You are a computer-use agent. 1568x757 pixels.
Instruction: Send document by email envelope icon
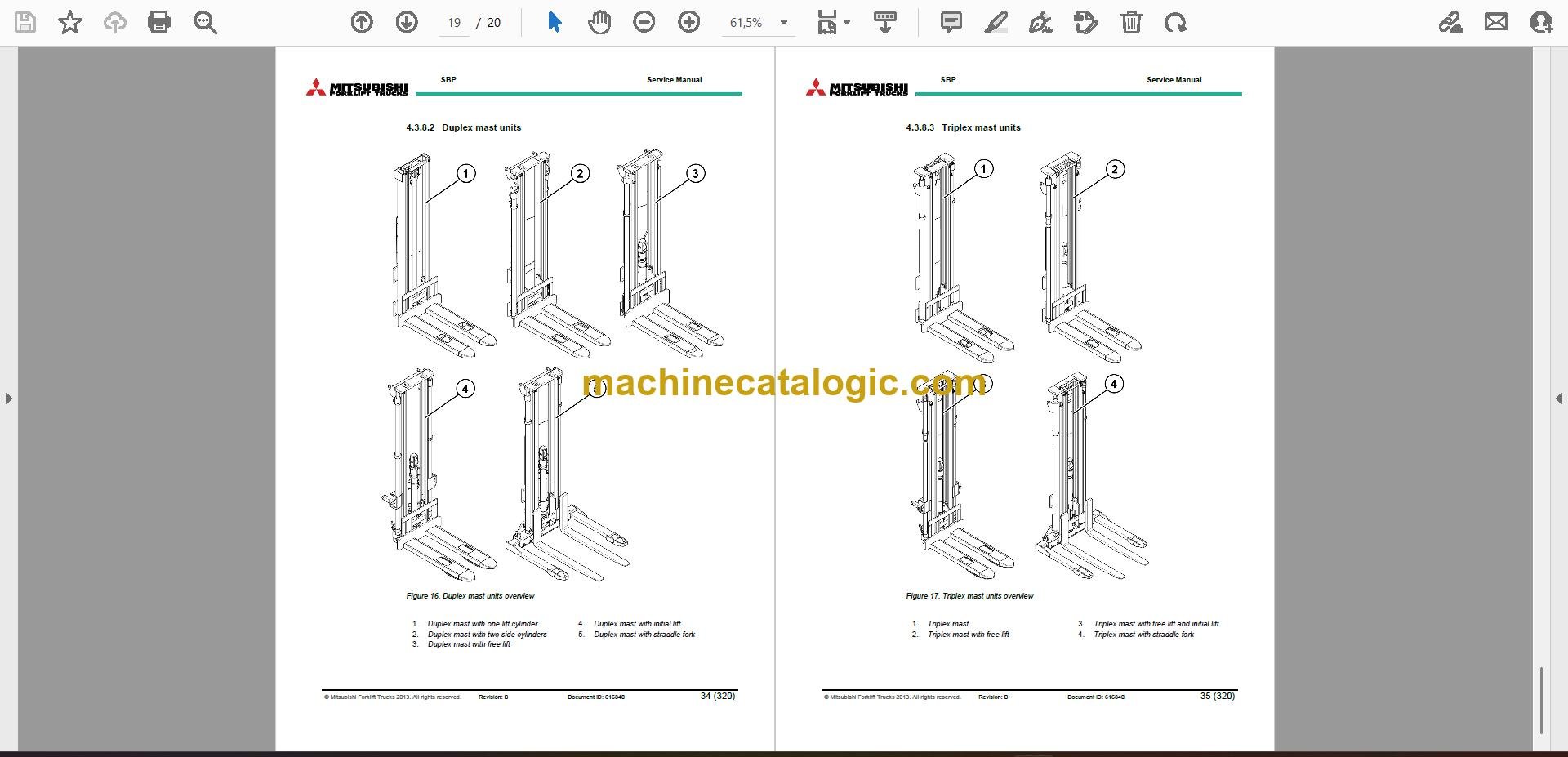[x=1496, y=22]
